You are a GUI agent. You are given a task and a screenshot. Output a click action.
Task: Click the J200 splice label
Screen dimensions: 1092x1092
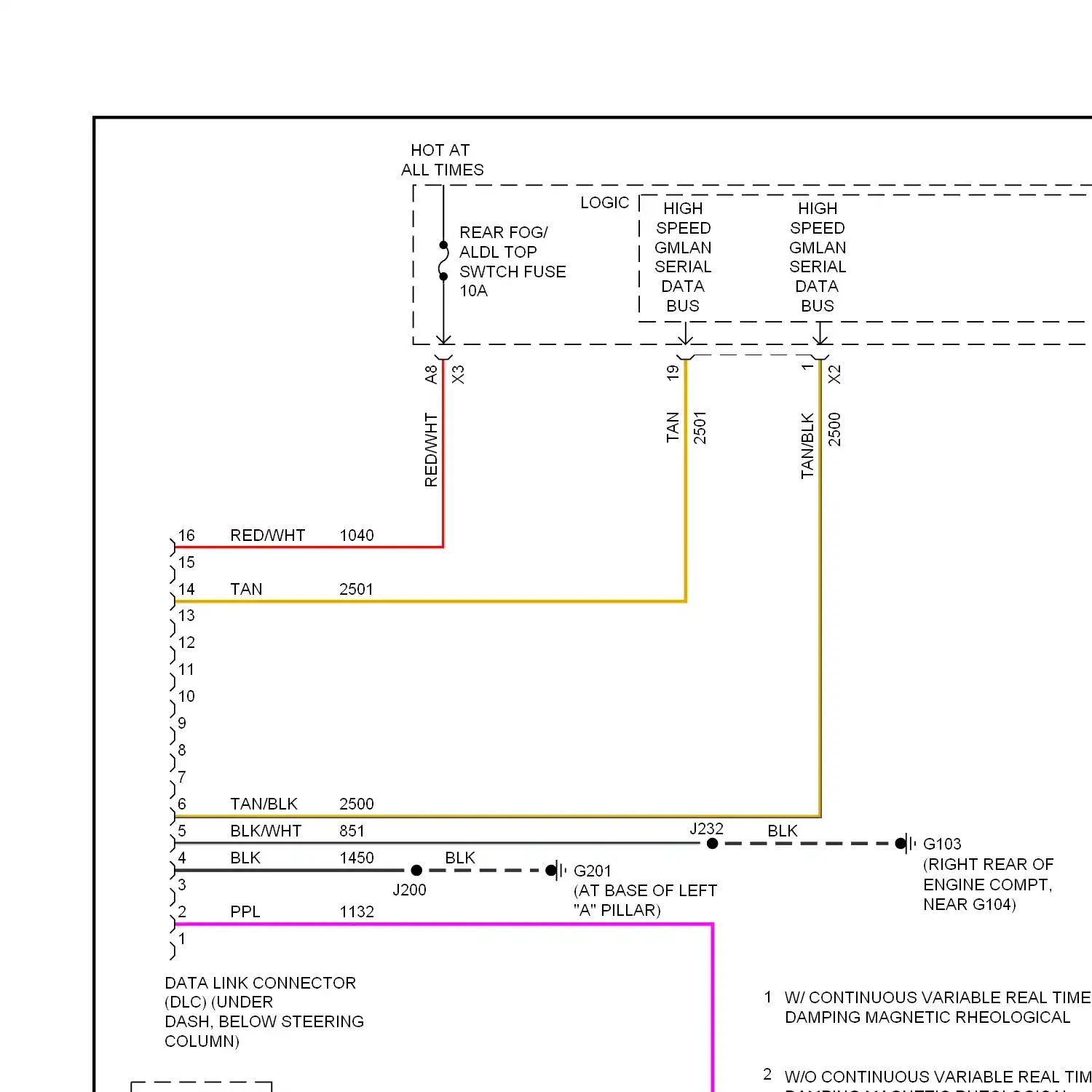tap(409, 890)
